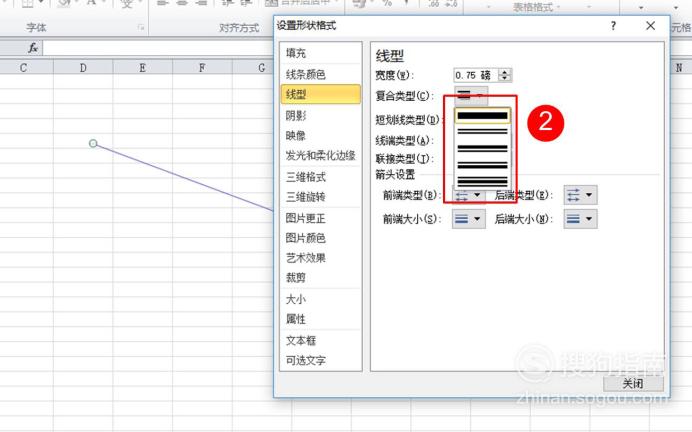This screenshot has height=432, width=692.
Task: Select the 线型 category
Action: [x=320, y=94]
